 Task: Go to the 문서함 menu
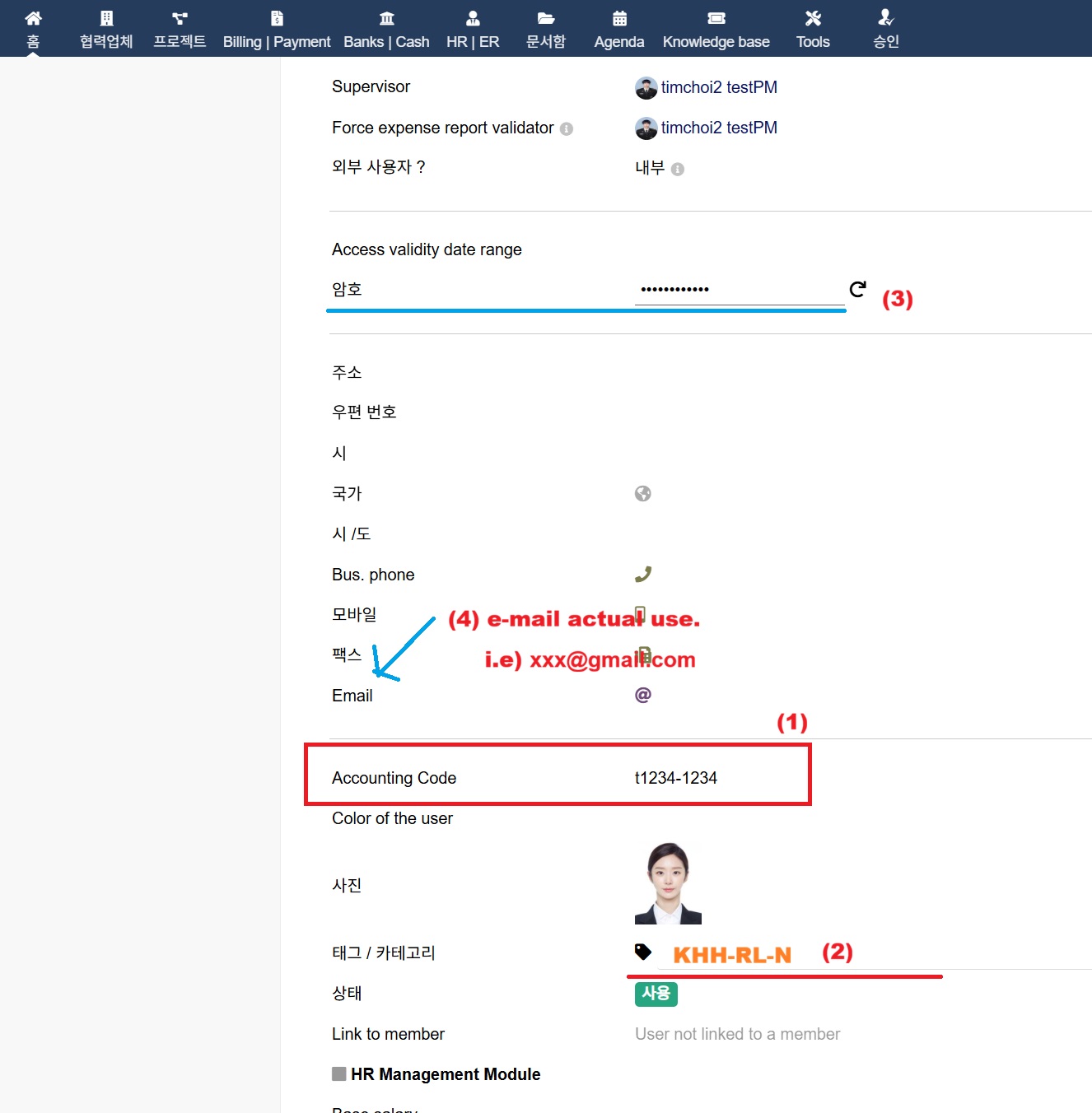point(545,30)
